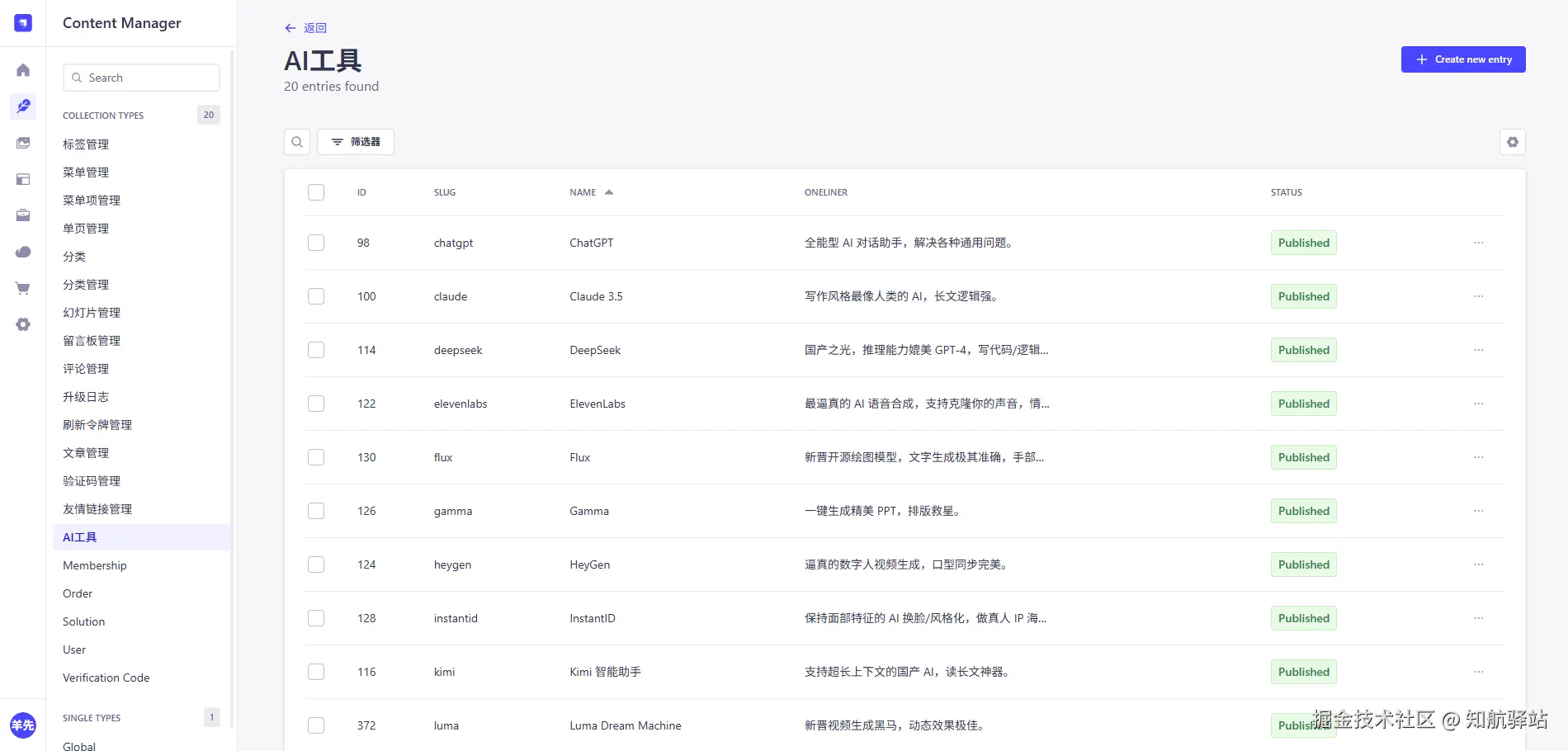Go to Home in the left rail

click(23, 70)
